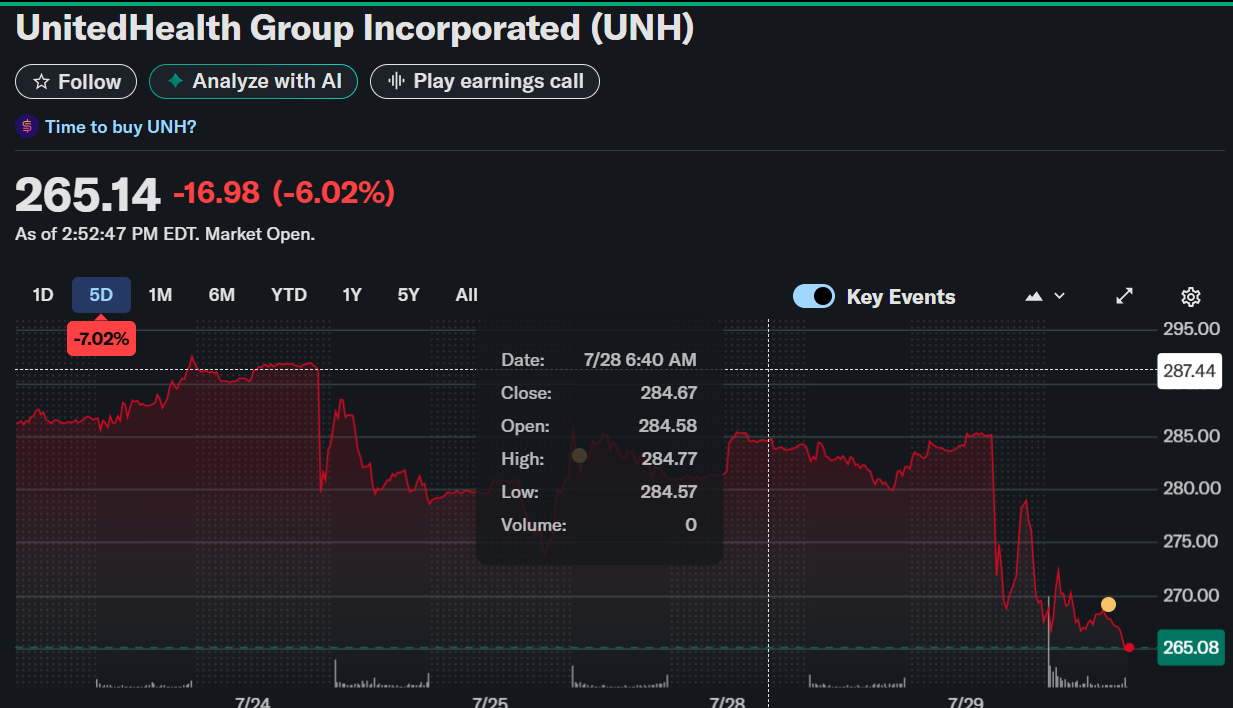Click the -7.02% range change badge
The height and width of the screenshot is (708, 1233).
coord(101,338)
